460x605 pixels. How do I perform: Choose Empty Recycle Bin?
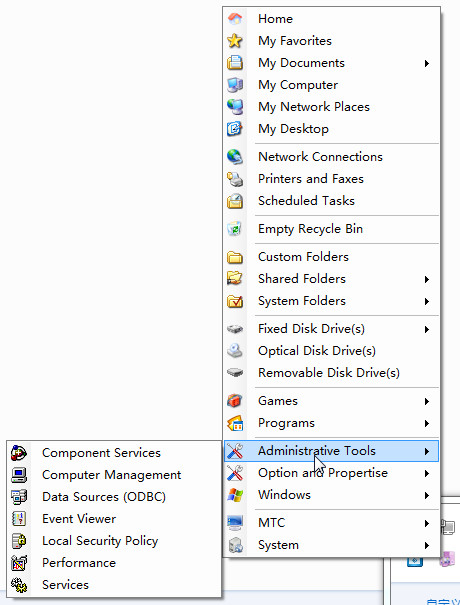pos(331,229)
